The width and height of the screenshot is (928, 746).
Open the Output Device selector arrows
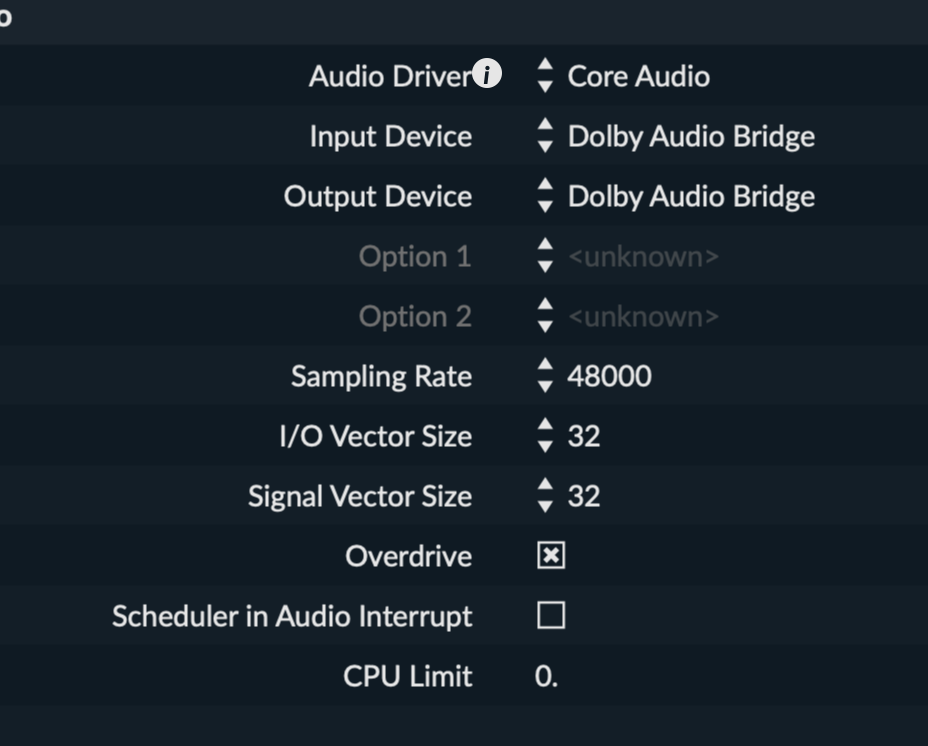[545, 195]
